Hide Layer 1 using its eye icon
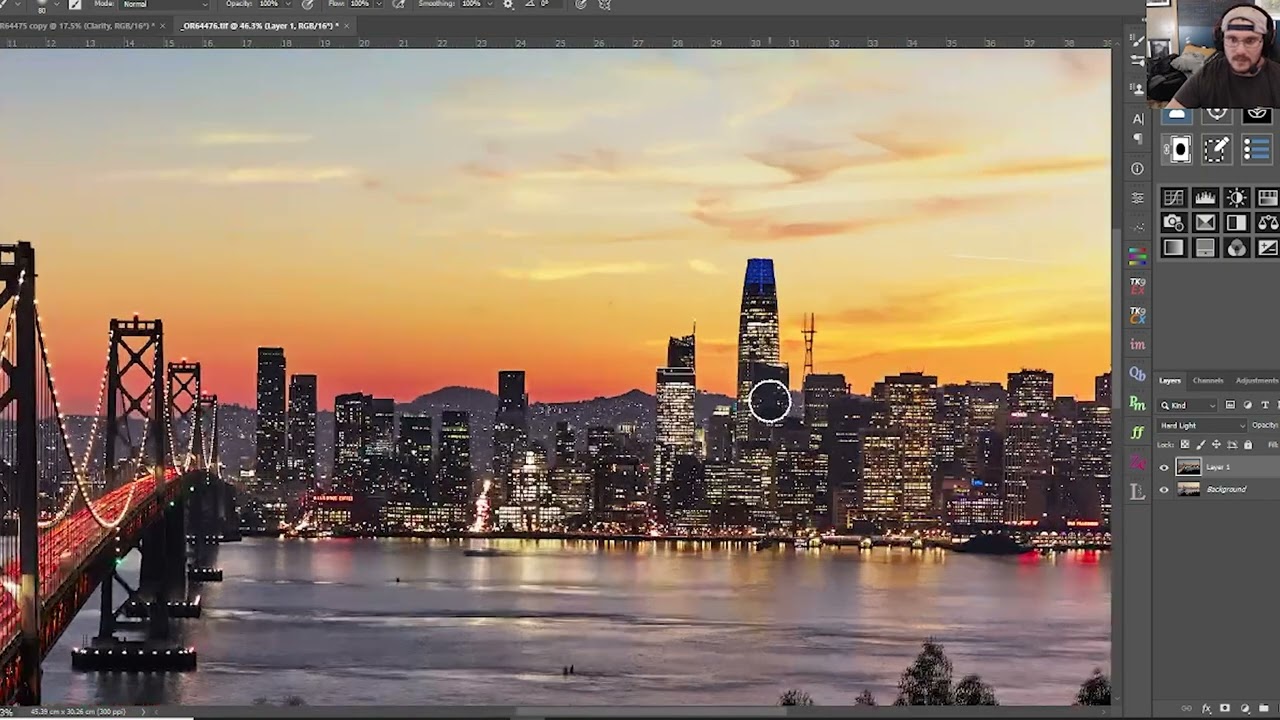 coord(1164,467)
